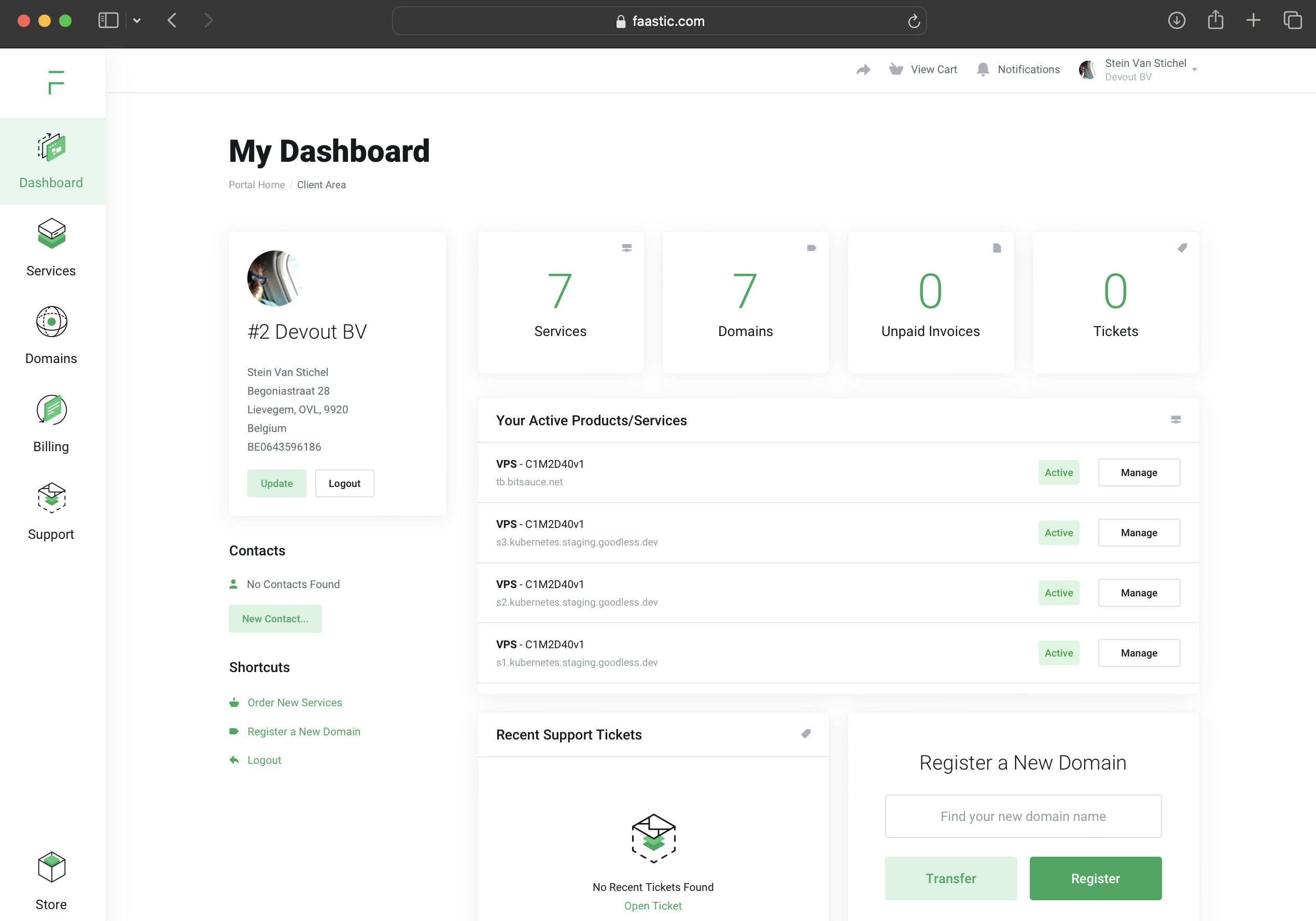Click the share arrow icon in header
The image size is (1316, 921).
tap(863, 70)
